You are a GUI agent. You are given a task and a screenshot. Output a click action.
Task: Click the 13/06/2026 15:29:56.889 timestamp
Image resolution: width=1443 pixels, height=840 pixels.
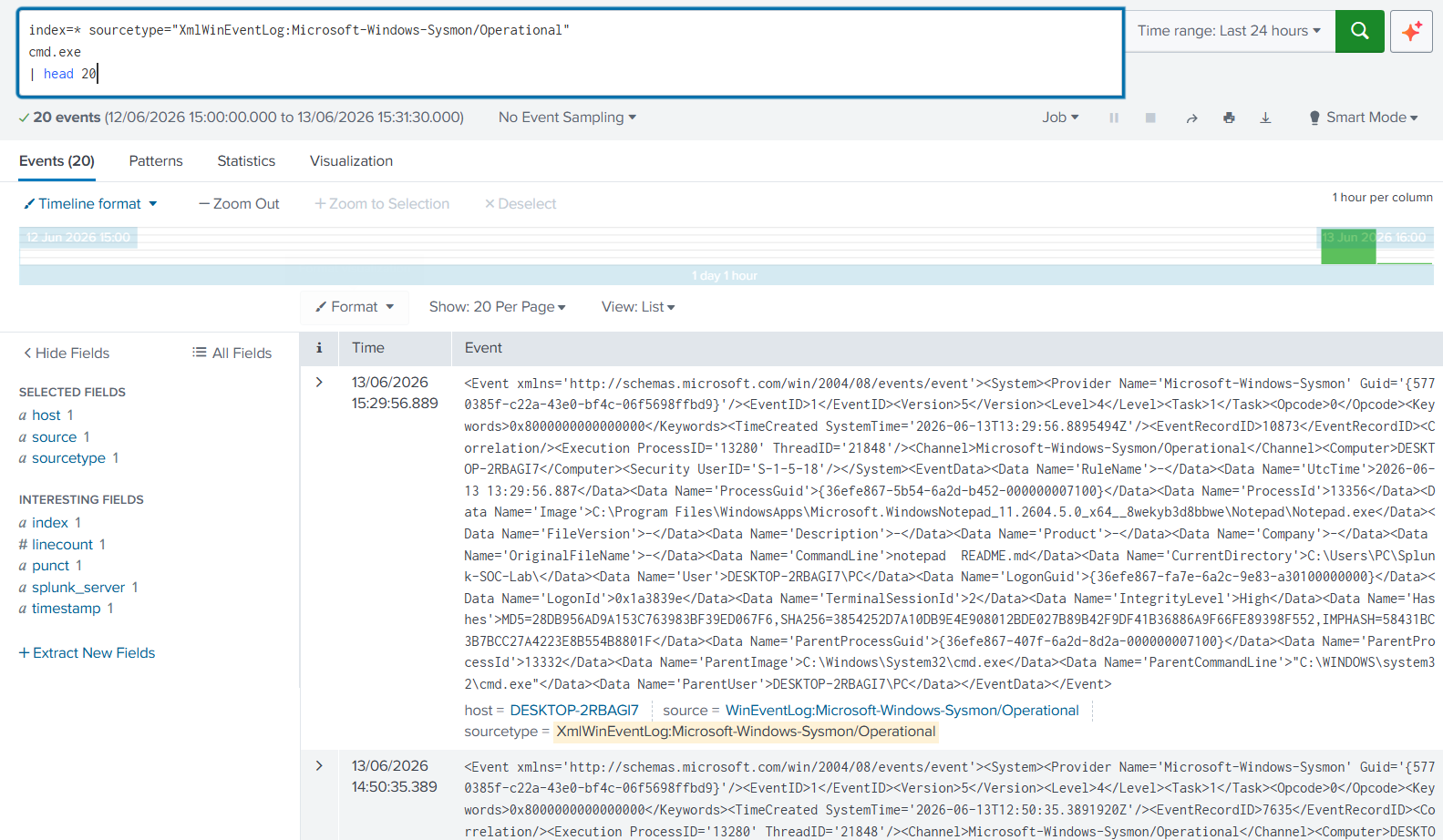pos(395,393)
